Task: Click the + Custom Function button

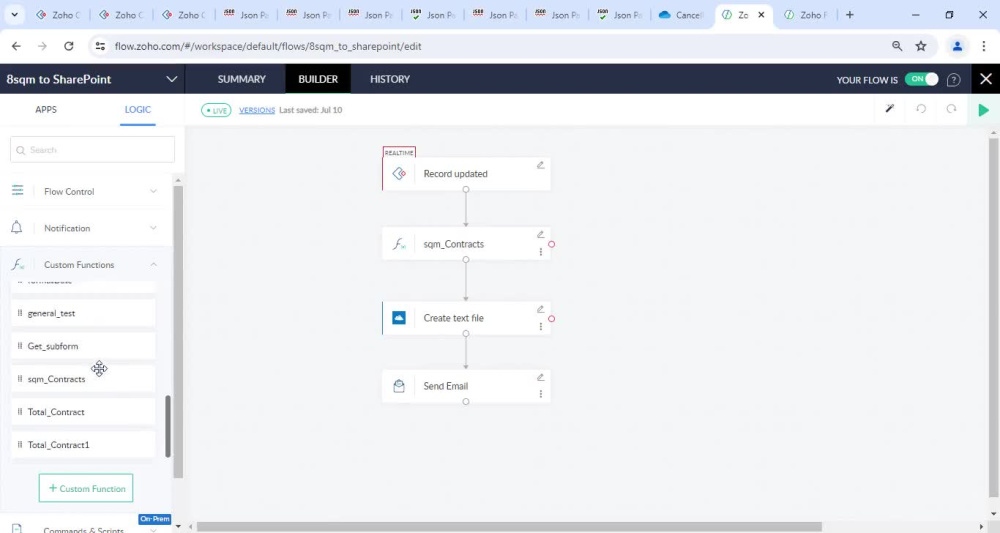Action: [x=86, y=488]
